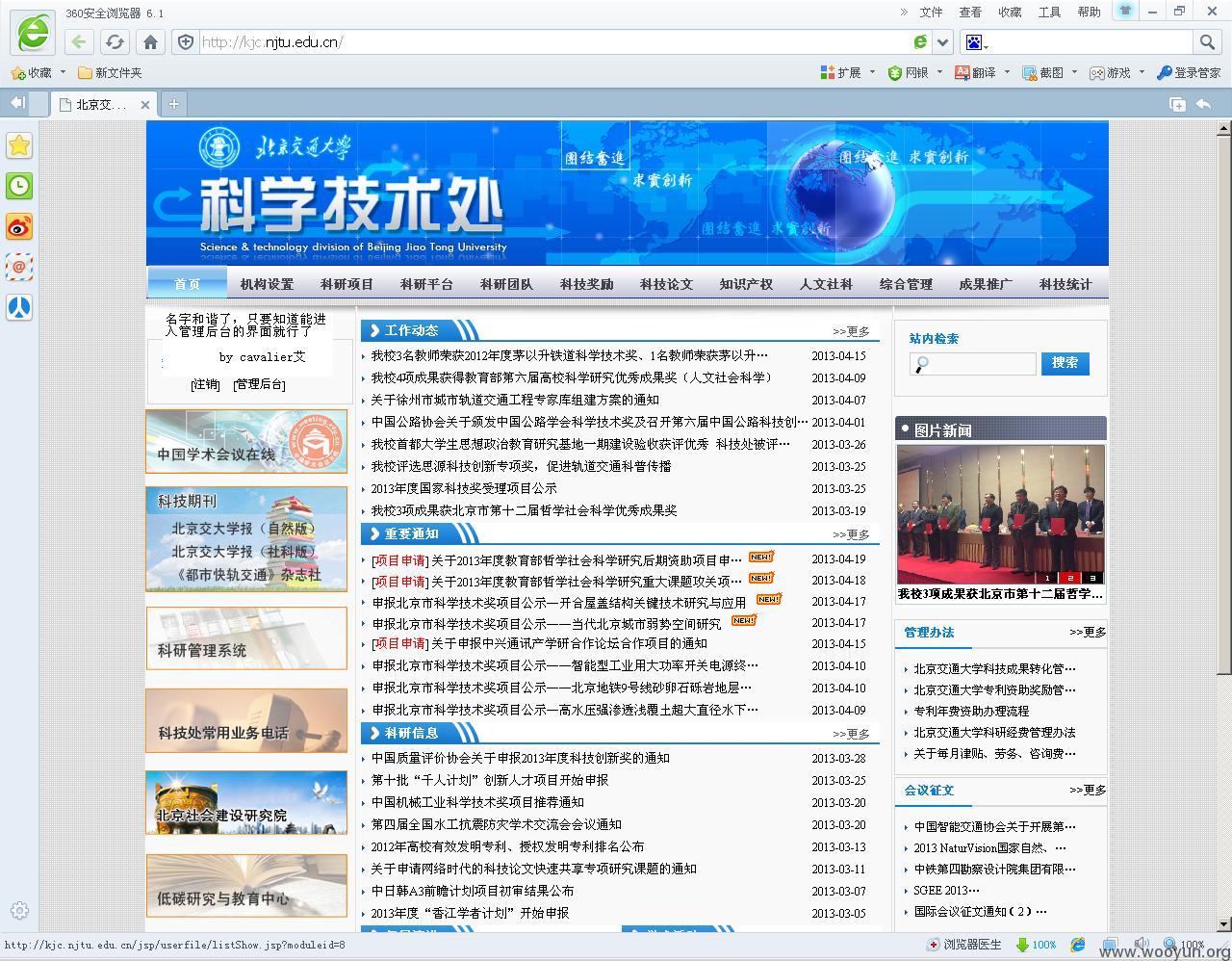The height and width of the screenshot is (961, 1232).
Task: Click the page vertical scrollbar down arrow
Action: (x=1223, y=923)
